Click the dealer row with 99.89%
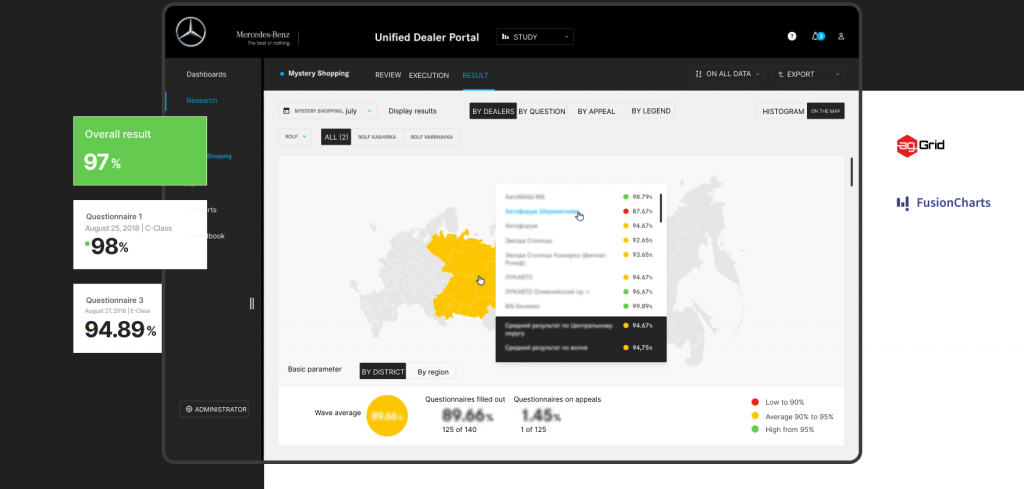Viewport: 1024px width, 489px height. (x=579, y=306)
